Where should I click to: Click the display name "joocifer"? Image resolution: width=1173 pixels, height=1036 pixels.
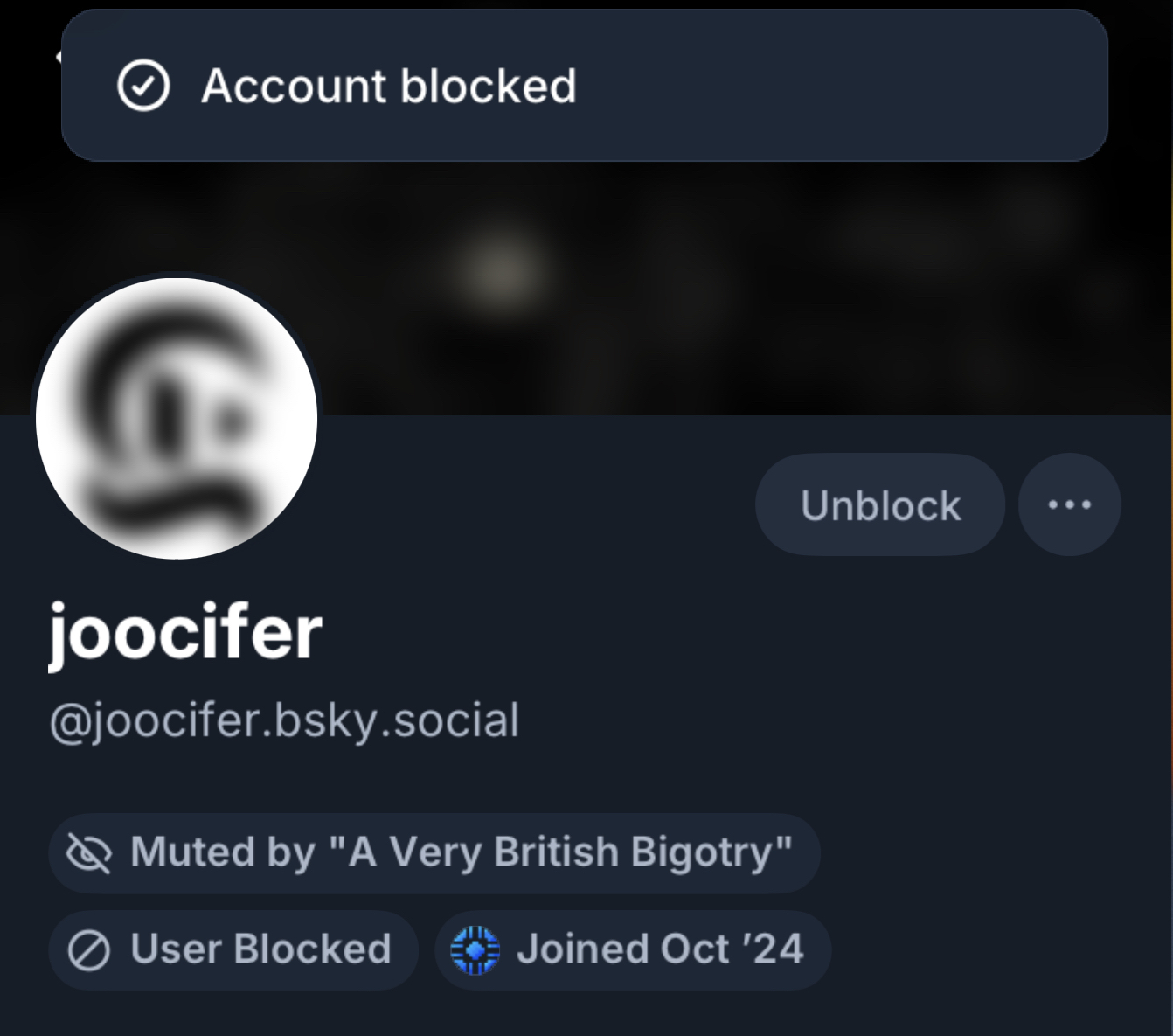click(x=185, y=633)
